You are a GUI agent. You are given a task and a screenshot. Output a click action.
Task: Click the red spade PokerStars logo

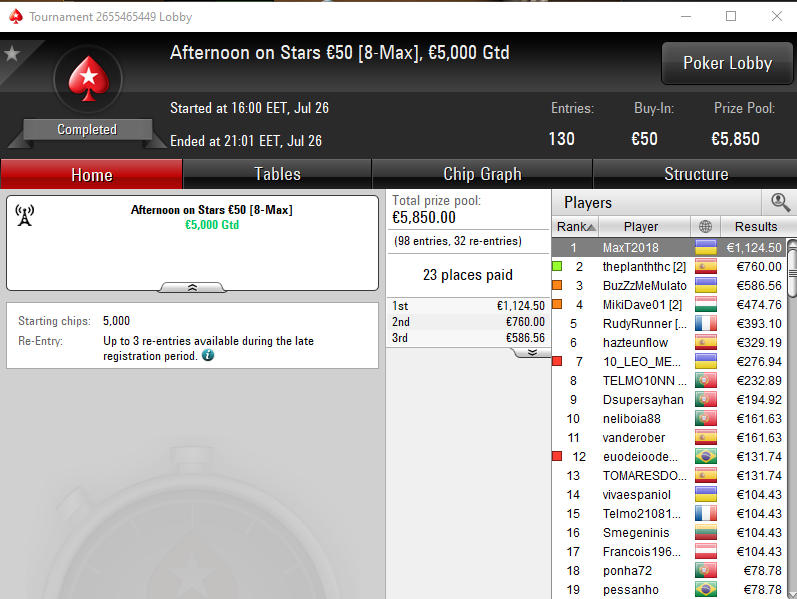[88, 79]
